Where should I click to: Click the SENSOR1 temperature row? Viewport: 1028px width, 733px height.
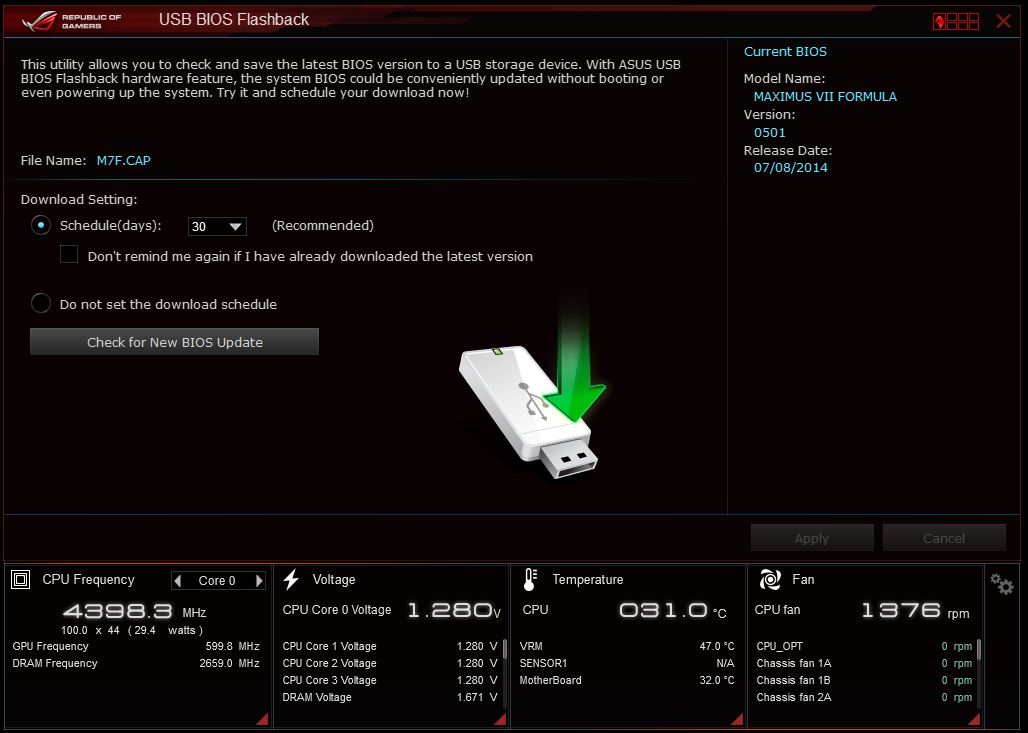(x=627, y=664)
